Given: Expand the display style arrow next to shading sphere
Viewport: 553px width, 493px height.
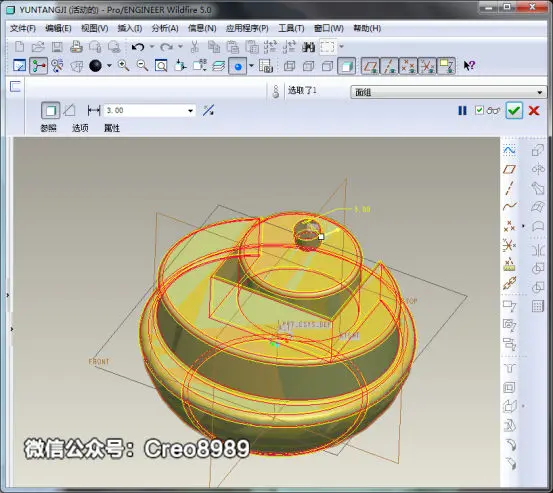Looking at the screenshot, I should (109, 66).
